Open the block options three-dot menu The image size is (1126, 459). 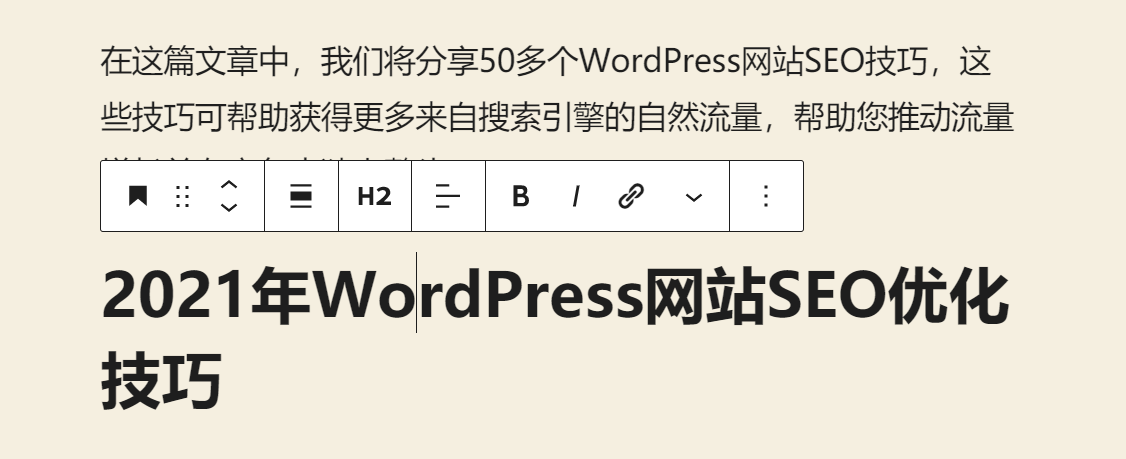[x=766, y=196]
